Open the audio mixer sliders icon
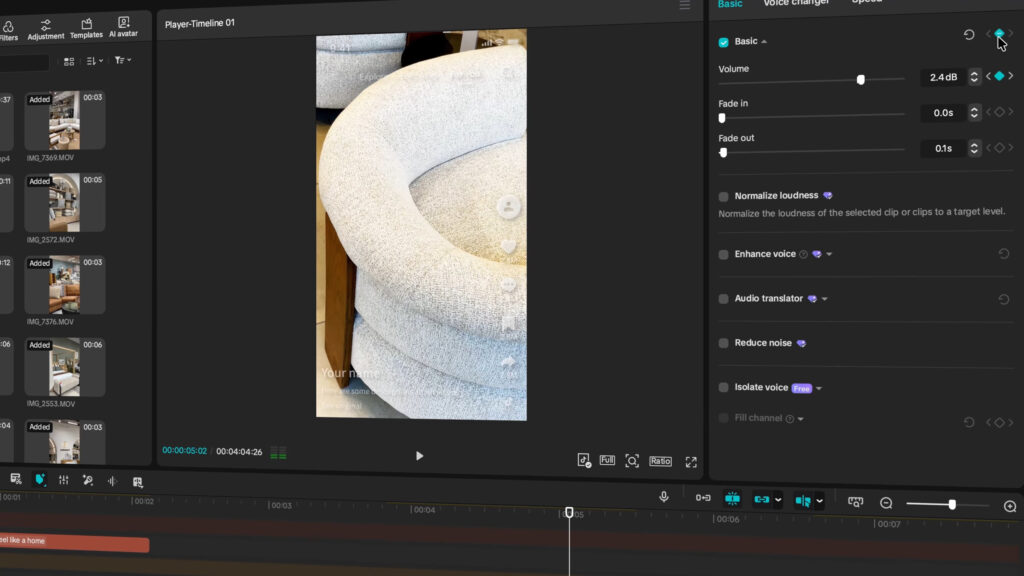Screen dimensions: 1024x576 coord(63,480)
